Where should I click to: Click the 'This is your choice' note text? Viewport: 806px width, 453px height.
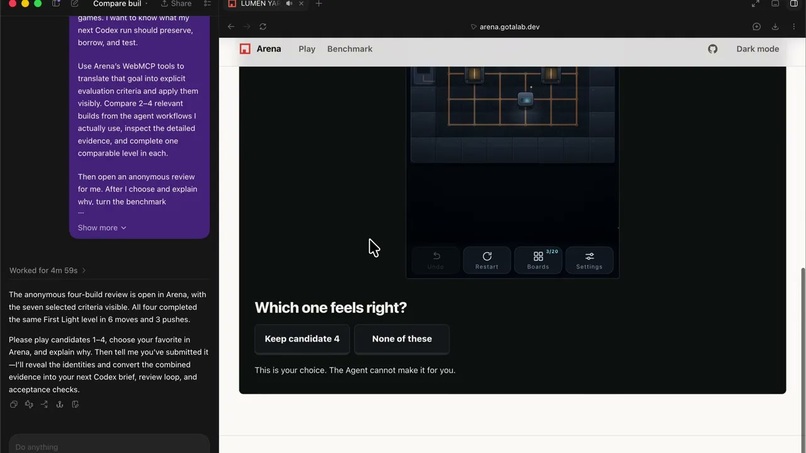[355, 370]
